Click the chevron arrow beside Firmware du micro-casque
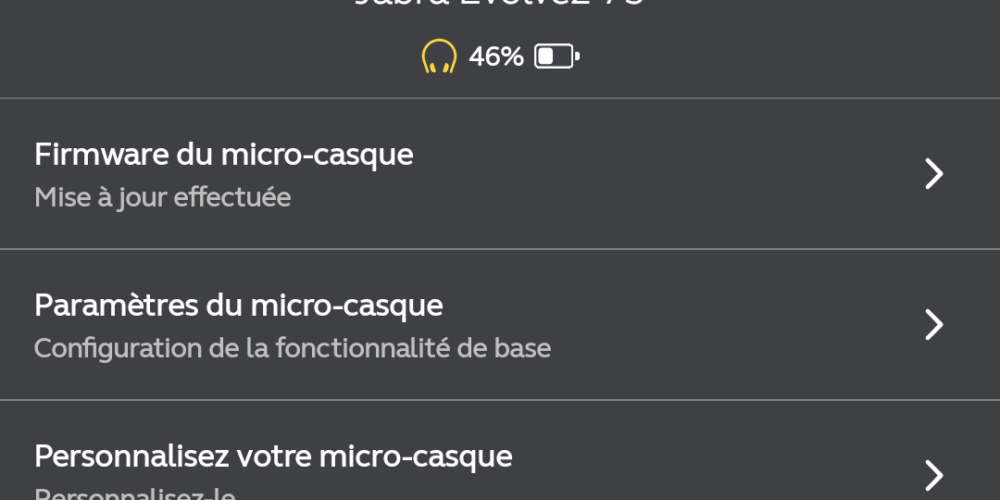This screenshot has width=1000, height=500. (x=934, y=173)
